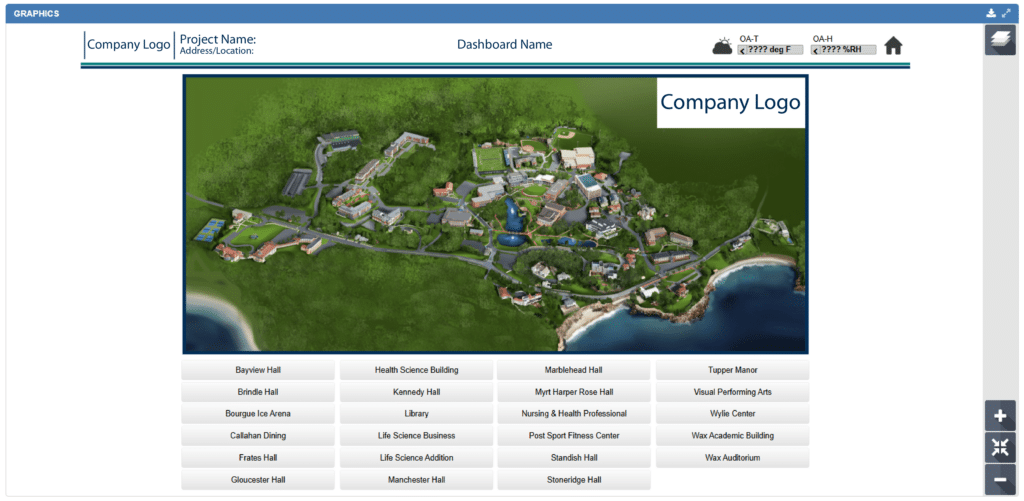
Task: Click the OA-H label
Action: tap(822, 39)
